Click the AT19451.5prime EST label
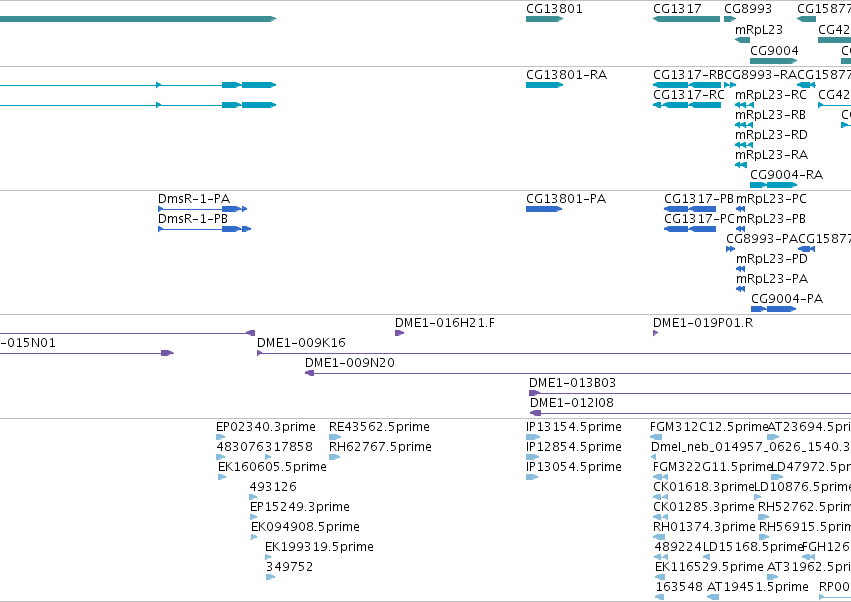 point(758,587)
